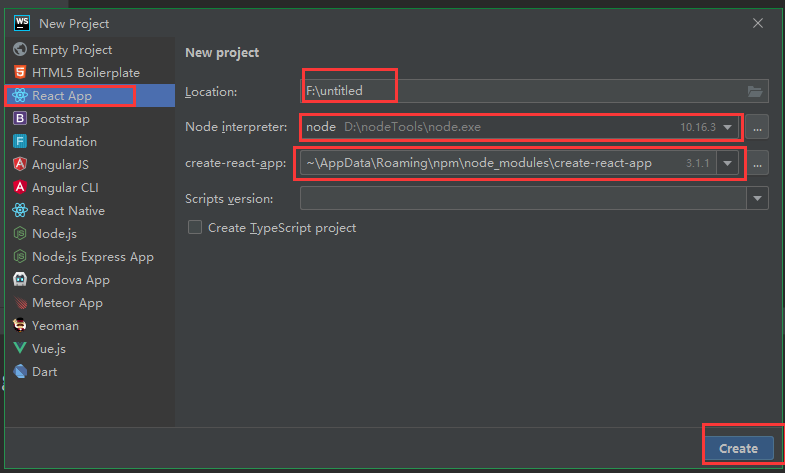The height and width of the screenshot is (473, 785).
Task: Click inside the Scripts version field
Action: coord(523,199)
